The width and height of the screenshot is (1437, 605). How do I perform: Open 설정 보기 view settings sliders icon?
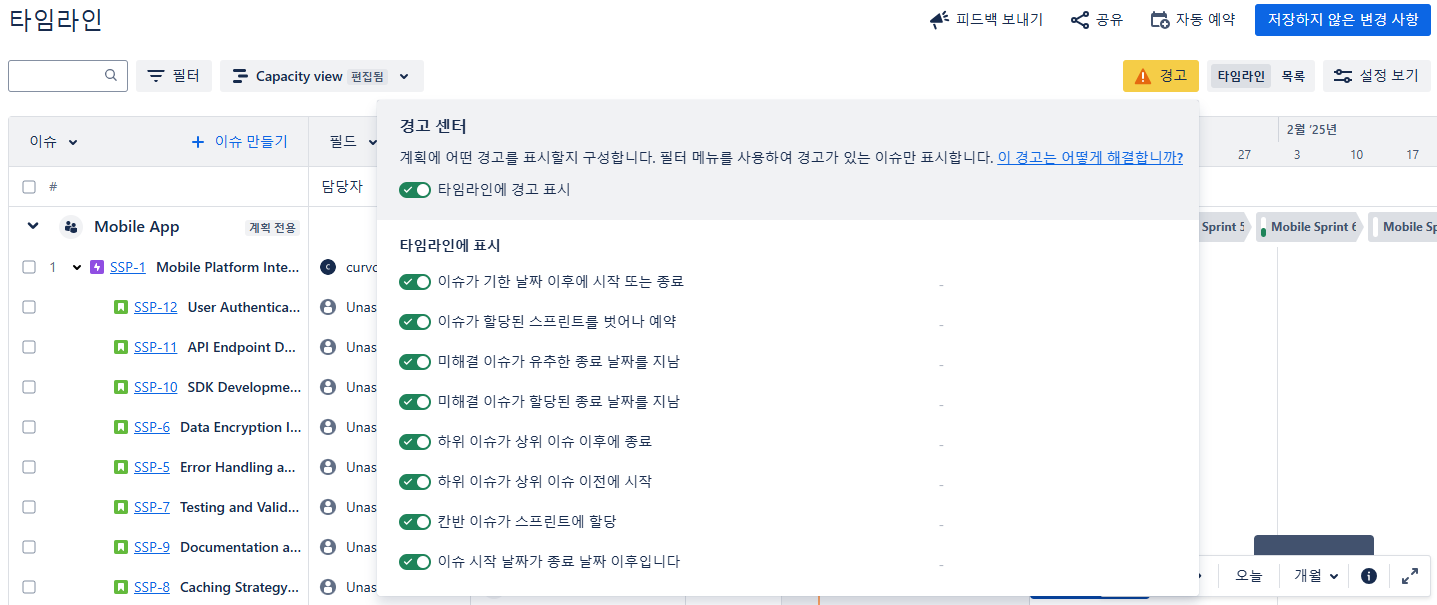pos(1343,76)
